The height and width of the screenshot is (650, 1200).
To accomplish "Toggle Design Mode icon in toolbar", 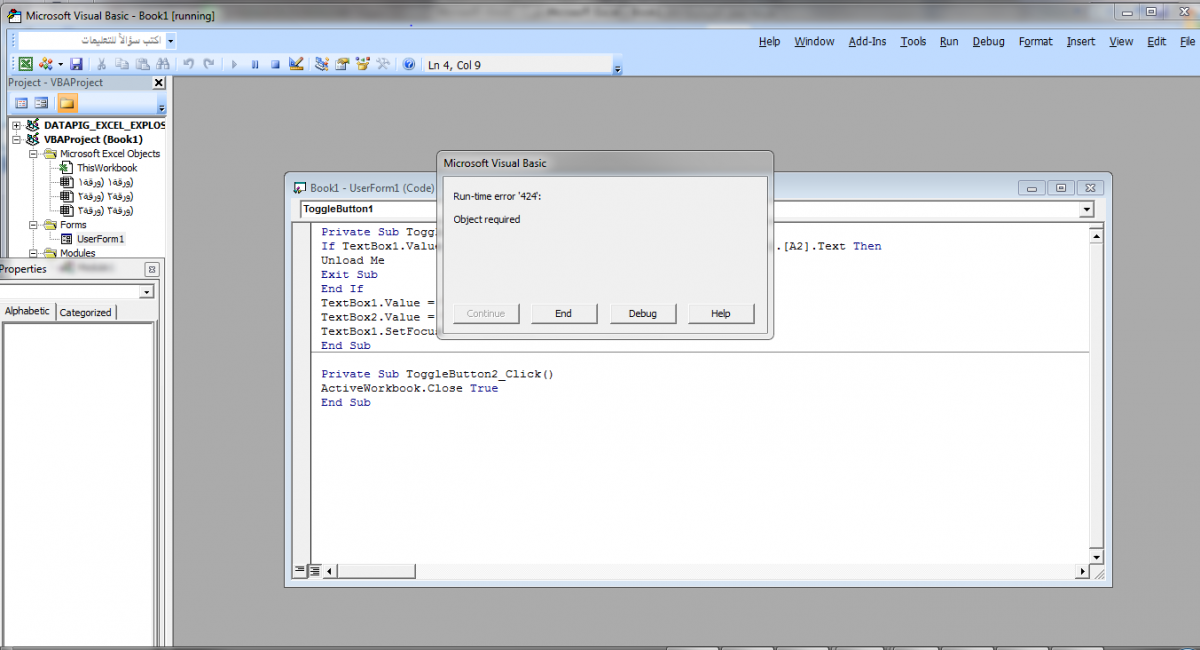I will coord(296,64).
